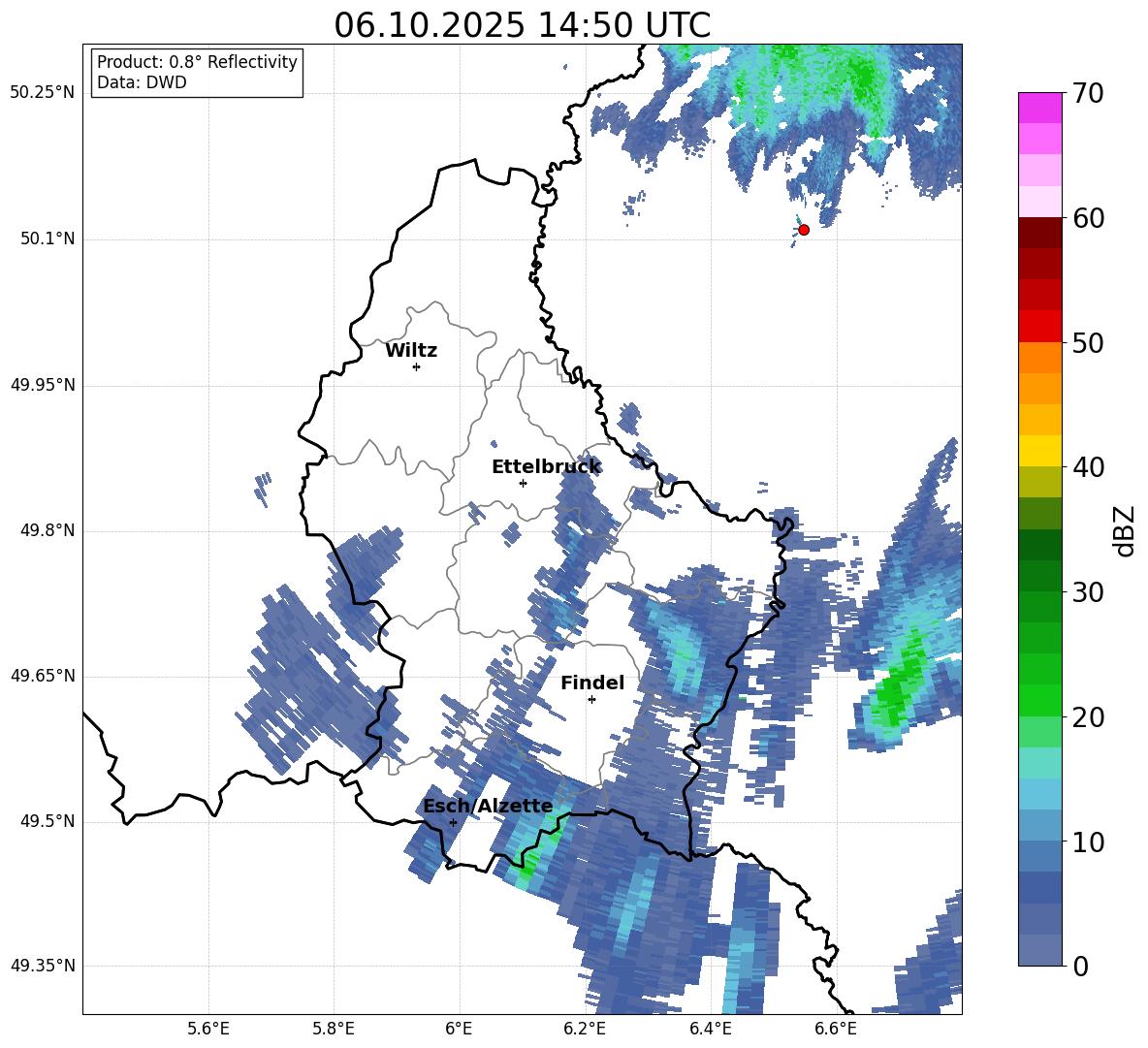Click the dBZ colorbar axis label
This screenshot has height=1048, width=1148.
click(1126, 530)
